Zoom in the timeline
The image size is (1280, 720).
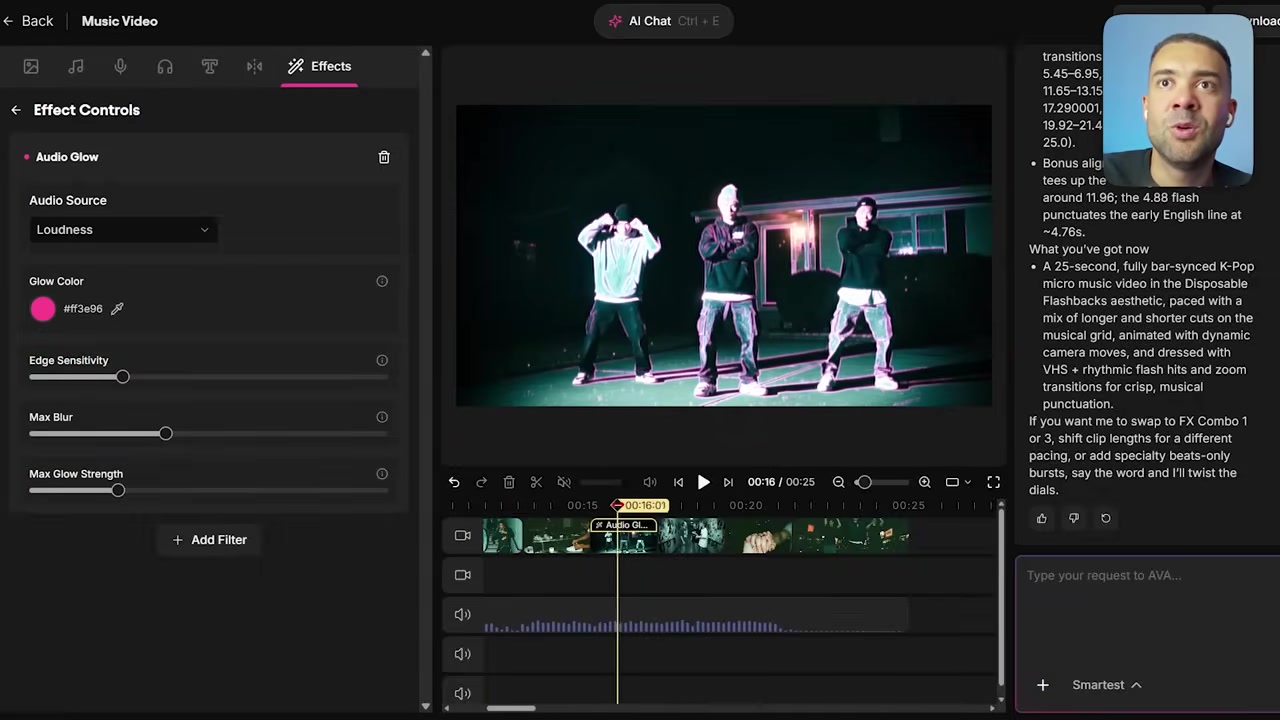(x=925, y=482)
